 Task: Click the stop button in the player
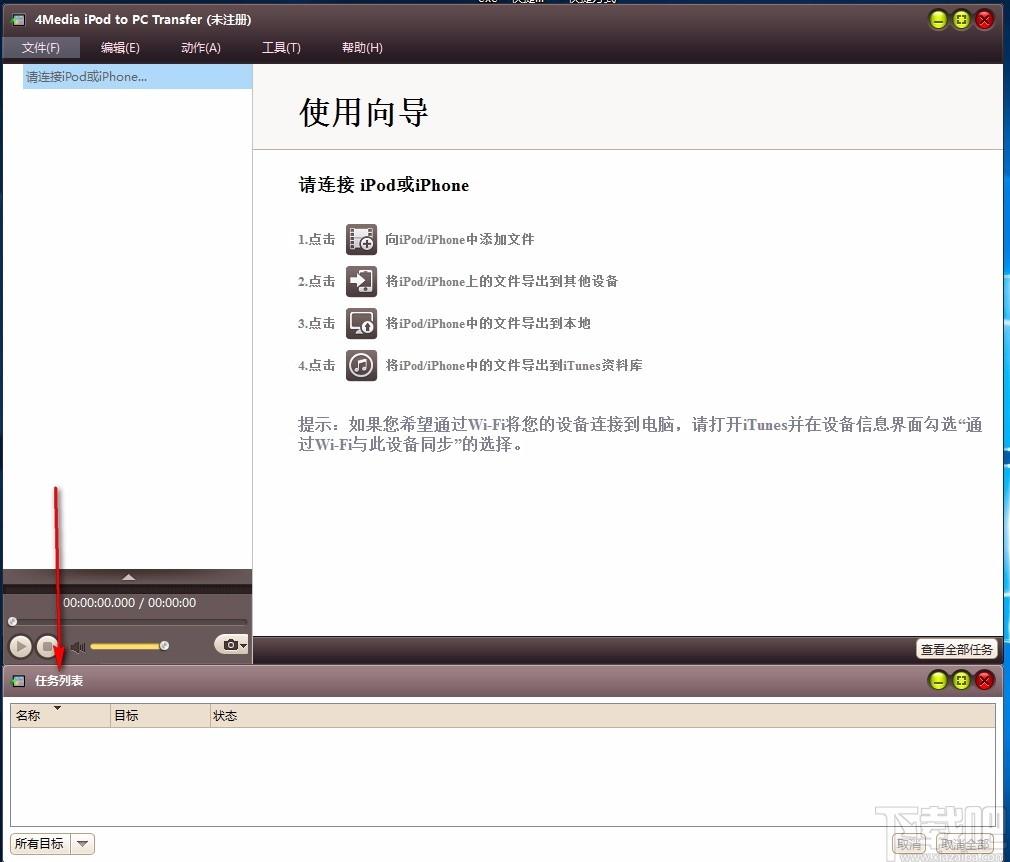point(48,646)
